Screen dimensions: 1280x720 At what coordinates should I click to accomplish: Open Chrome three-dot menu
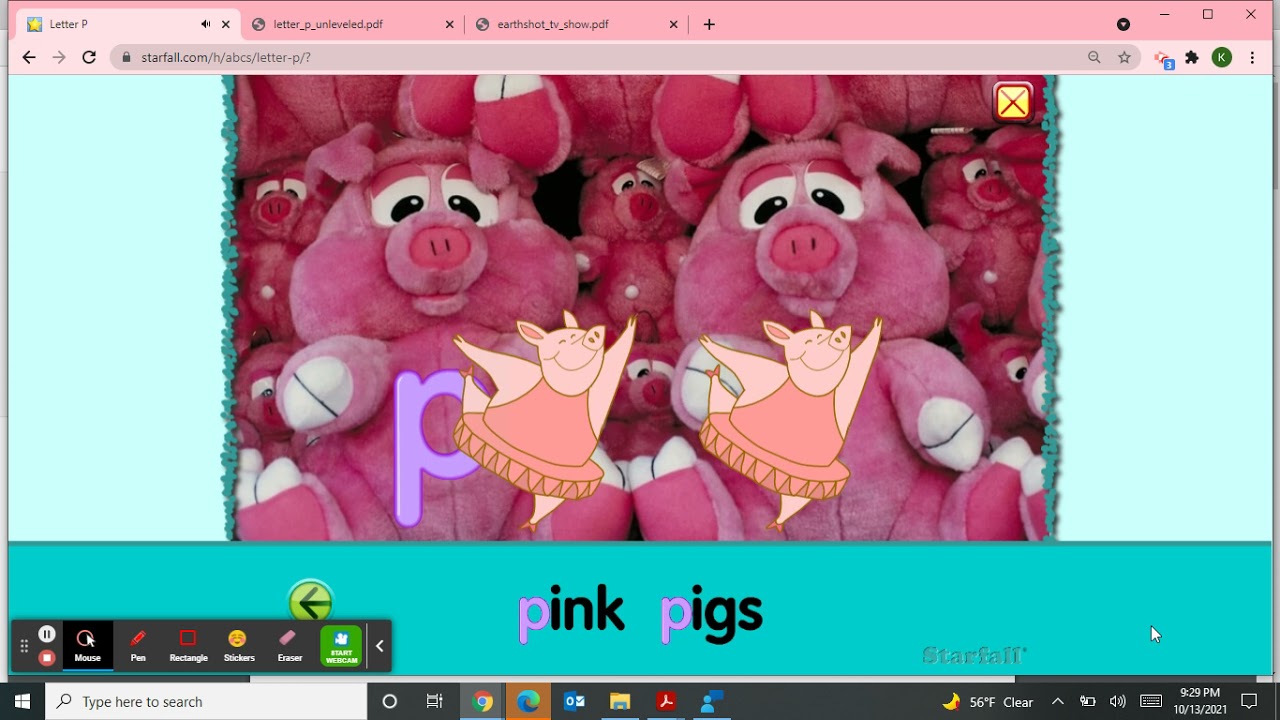pyautogui.click(x=1252, y=57)
